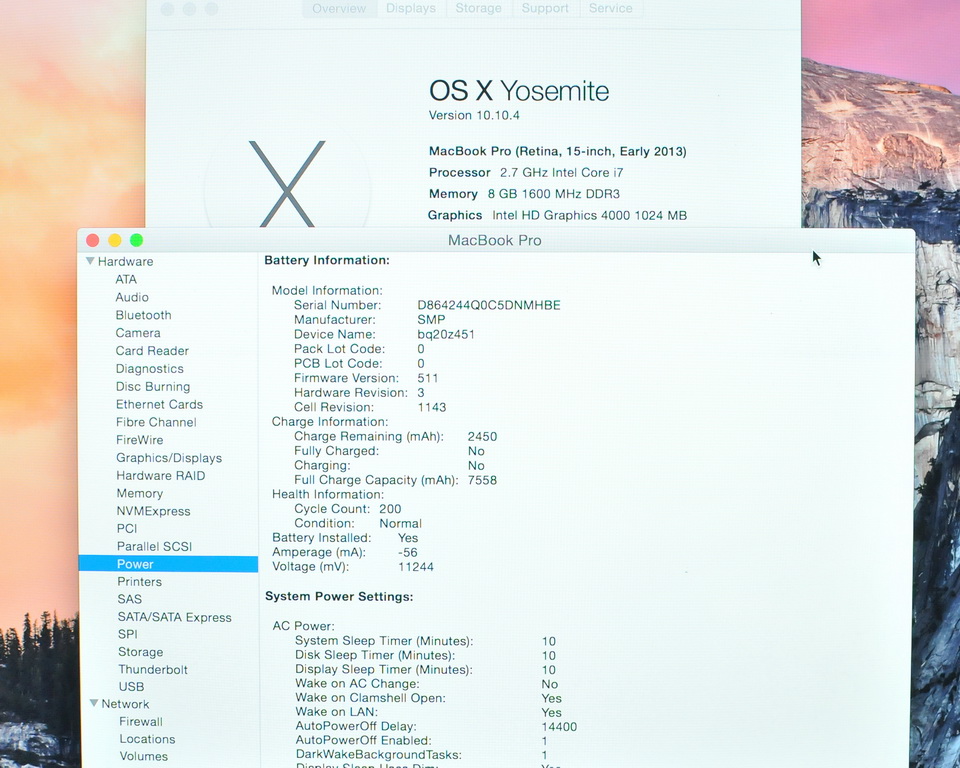Open Disc Burning details
Image resolution: width=960 pixels, height=768 pixels.
[x=153, y=386]
